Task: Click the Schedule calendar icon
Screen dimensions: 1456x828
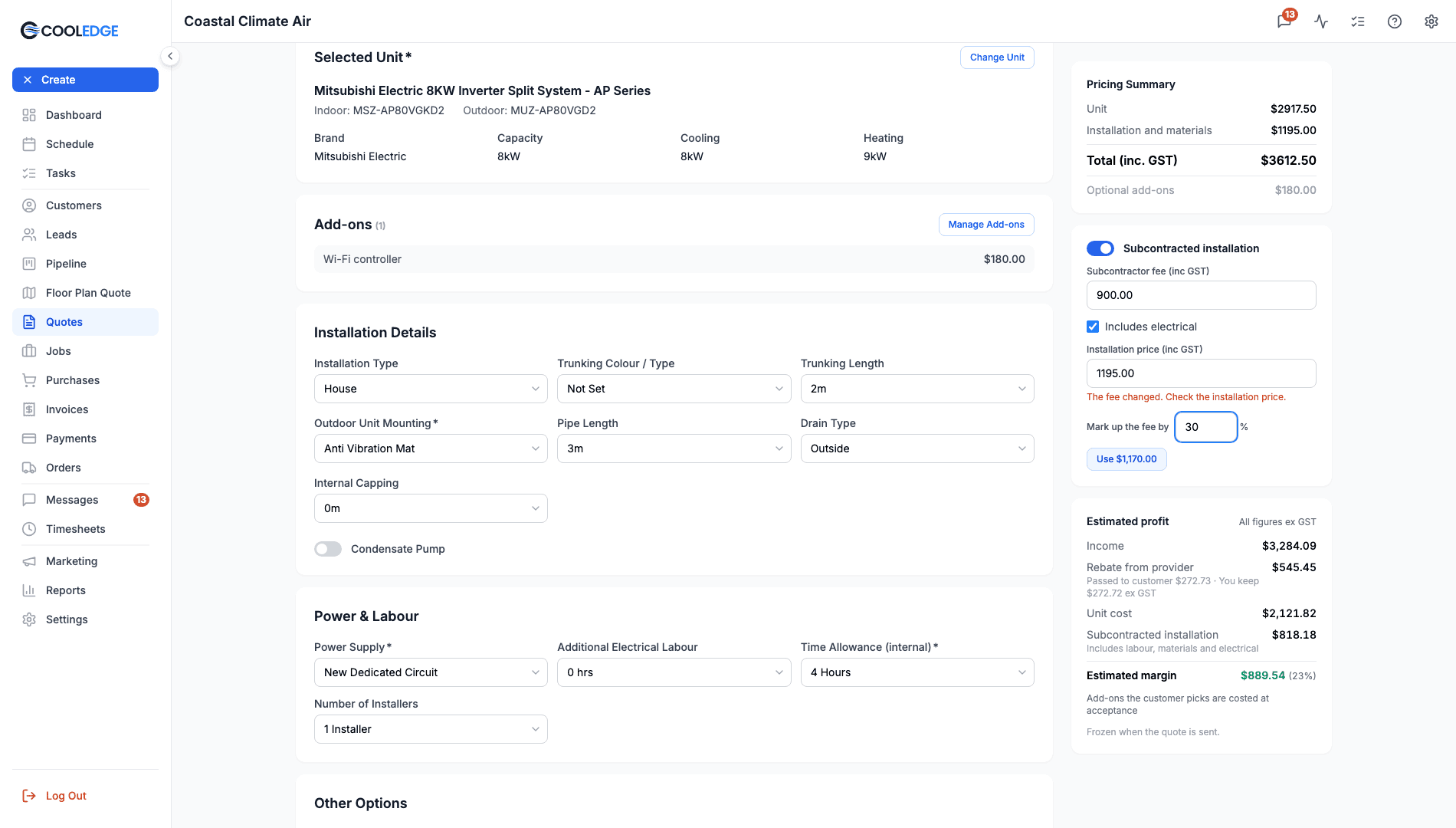Action: pyautogui.click(x=29, y=144)
